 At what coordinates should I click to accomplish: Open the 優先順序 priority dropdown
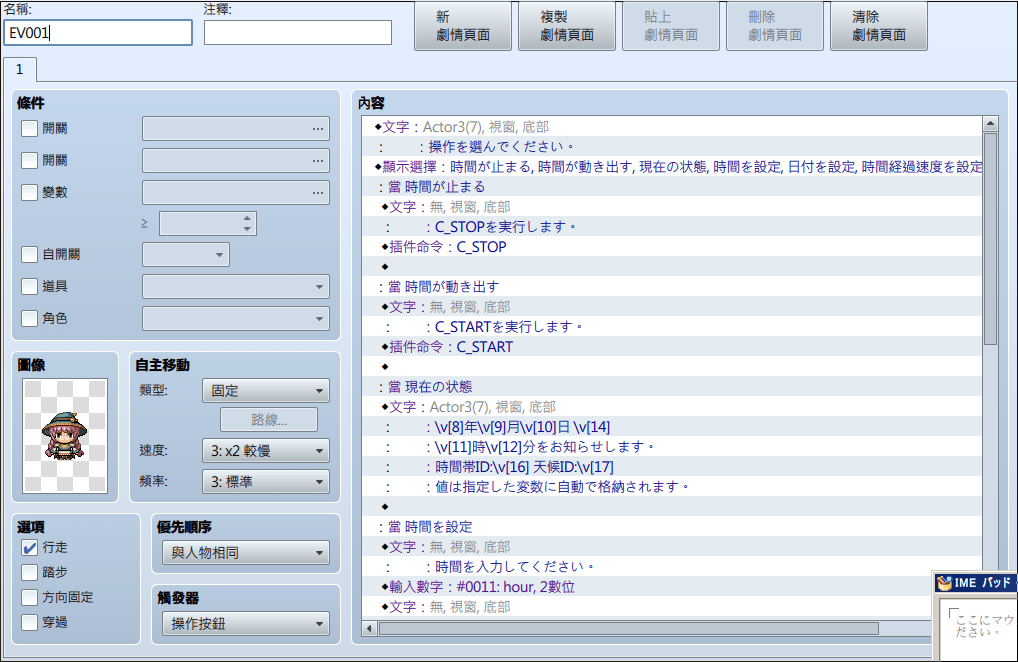coord(245,553)
